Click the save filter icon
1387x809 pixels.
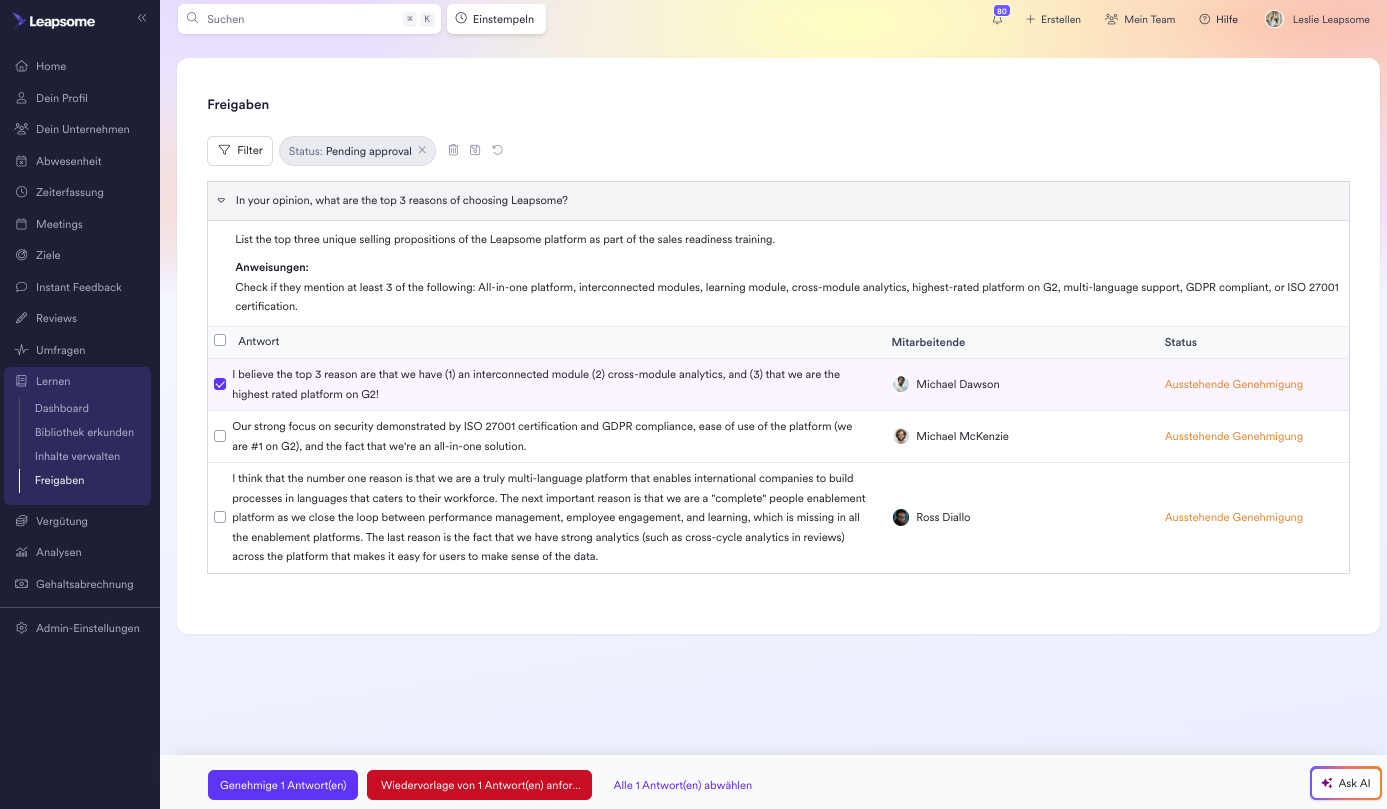475,150
